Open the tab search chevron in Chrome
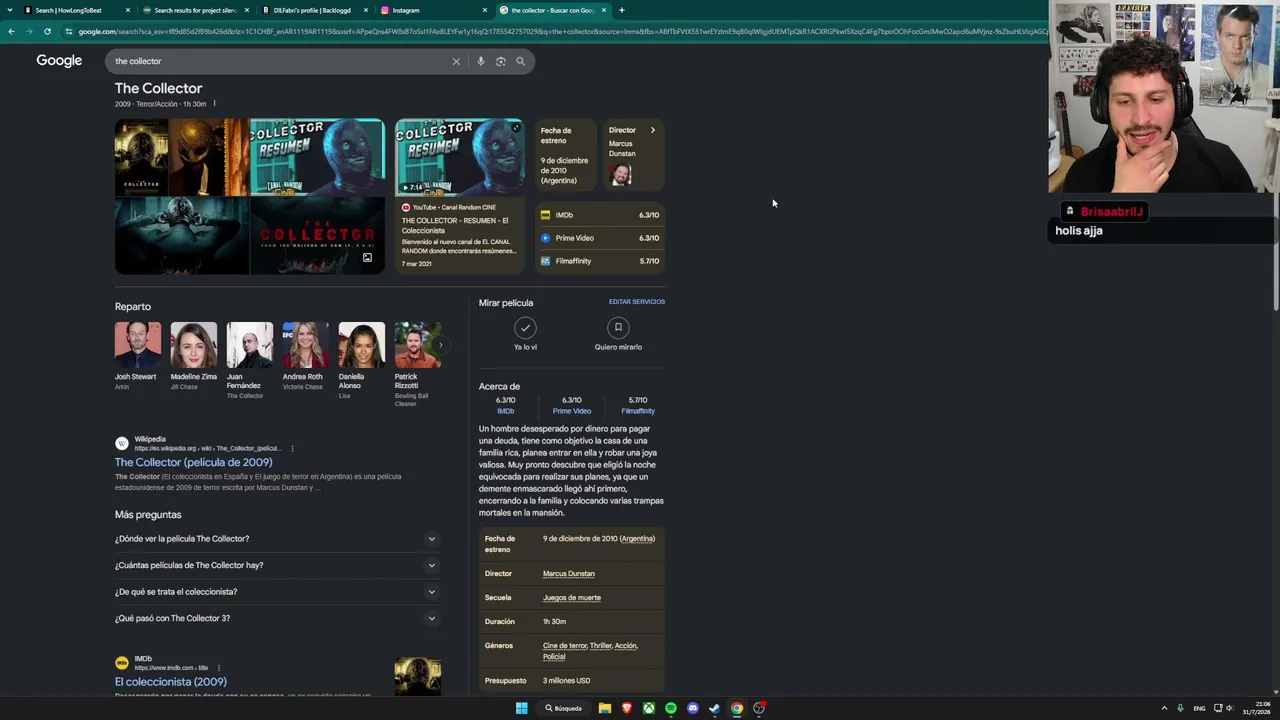The image size is (1280, 720). [x=11, y=10]
